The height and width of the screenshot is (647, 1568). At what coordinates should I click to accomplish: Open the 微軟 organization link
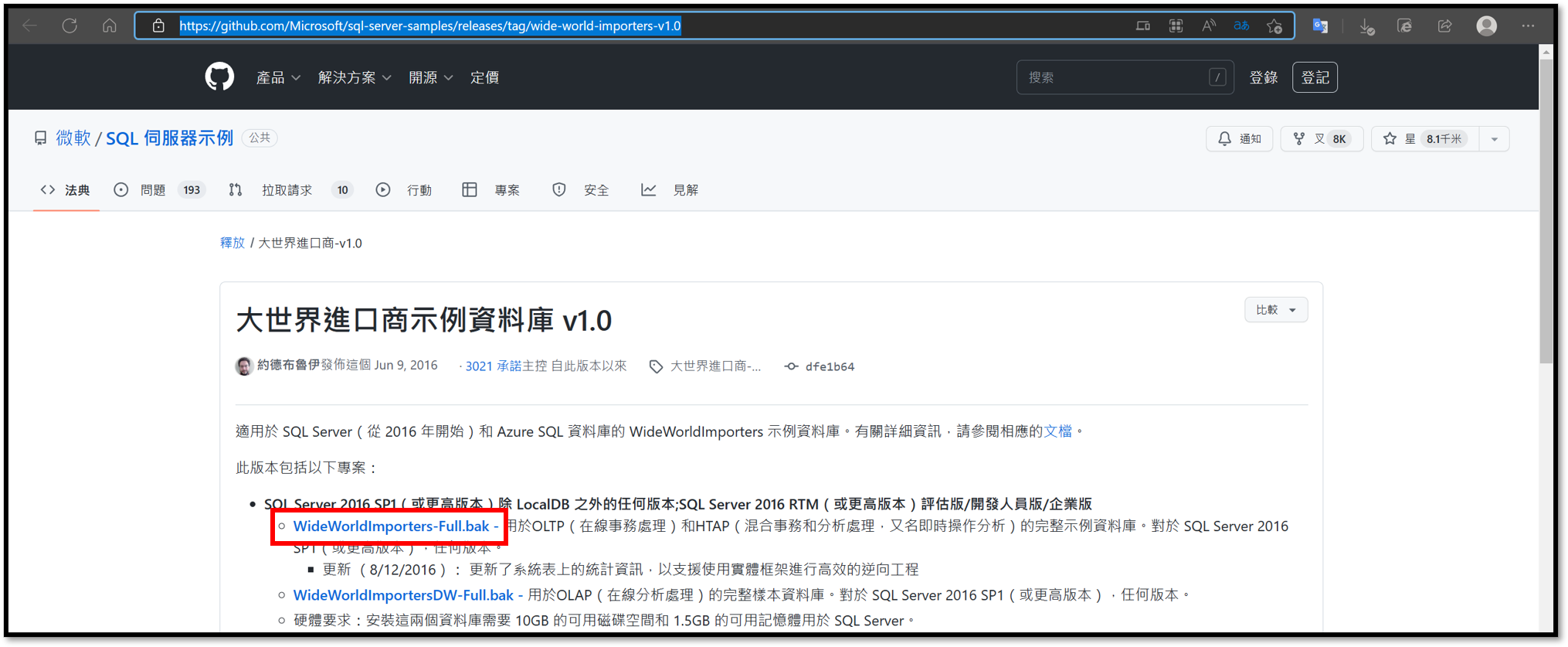click(73, 138)
